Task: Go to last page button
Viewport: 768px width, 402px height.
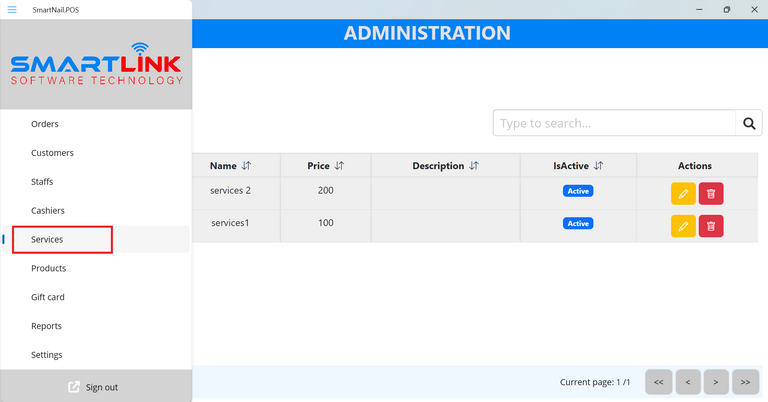Action: [x=745, y=382]
